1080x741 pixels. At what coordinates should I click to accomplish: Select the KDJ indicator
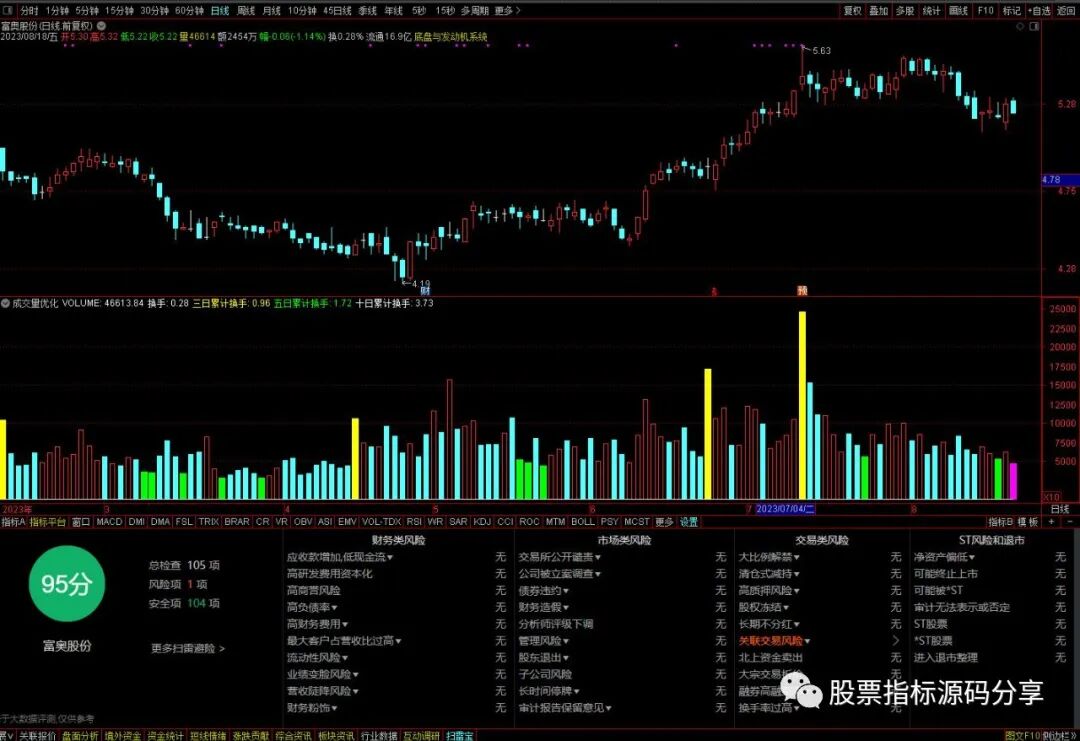click(x=482, y=522)
